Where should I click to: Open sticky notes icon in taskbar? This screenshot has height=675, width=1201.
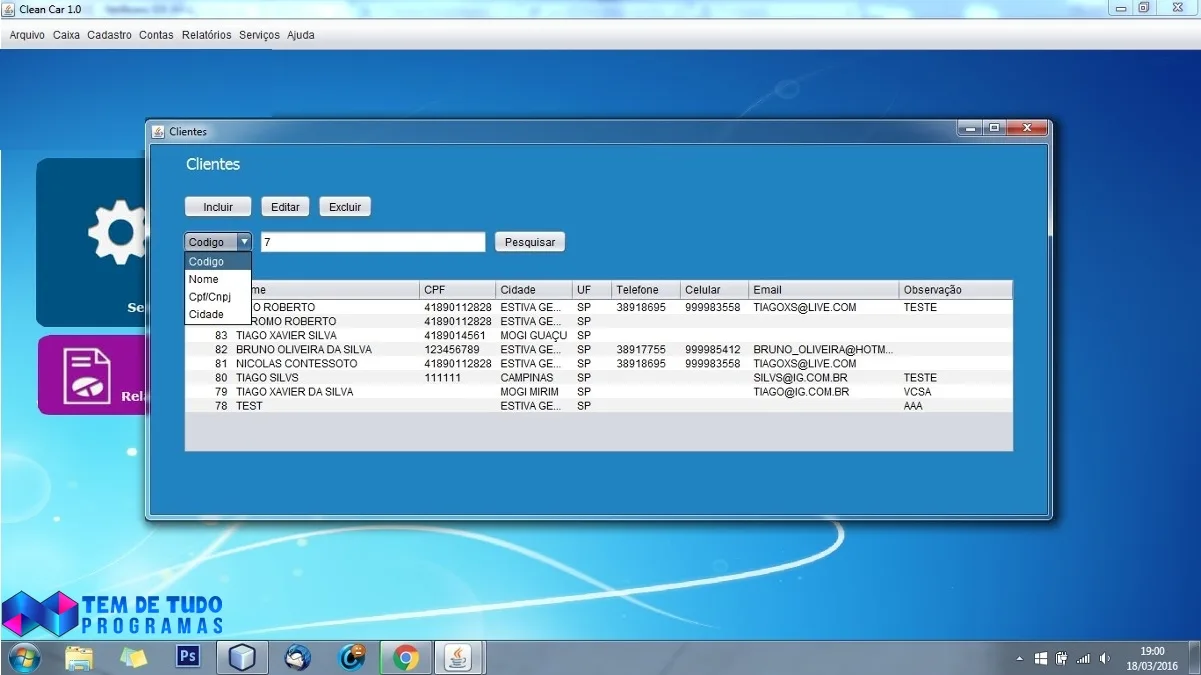click(x=133, y=657)
